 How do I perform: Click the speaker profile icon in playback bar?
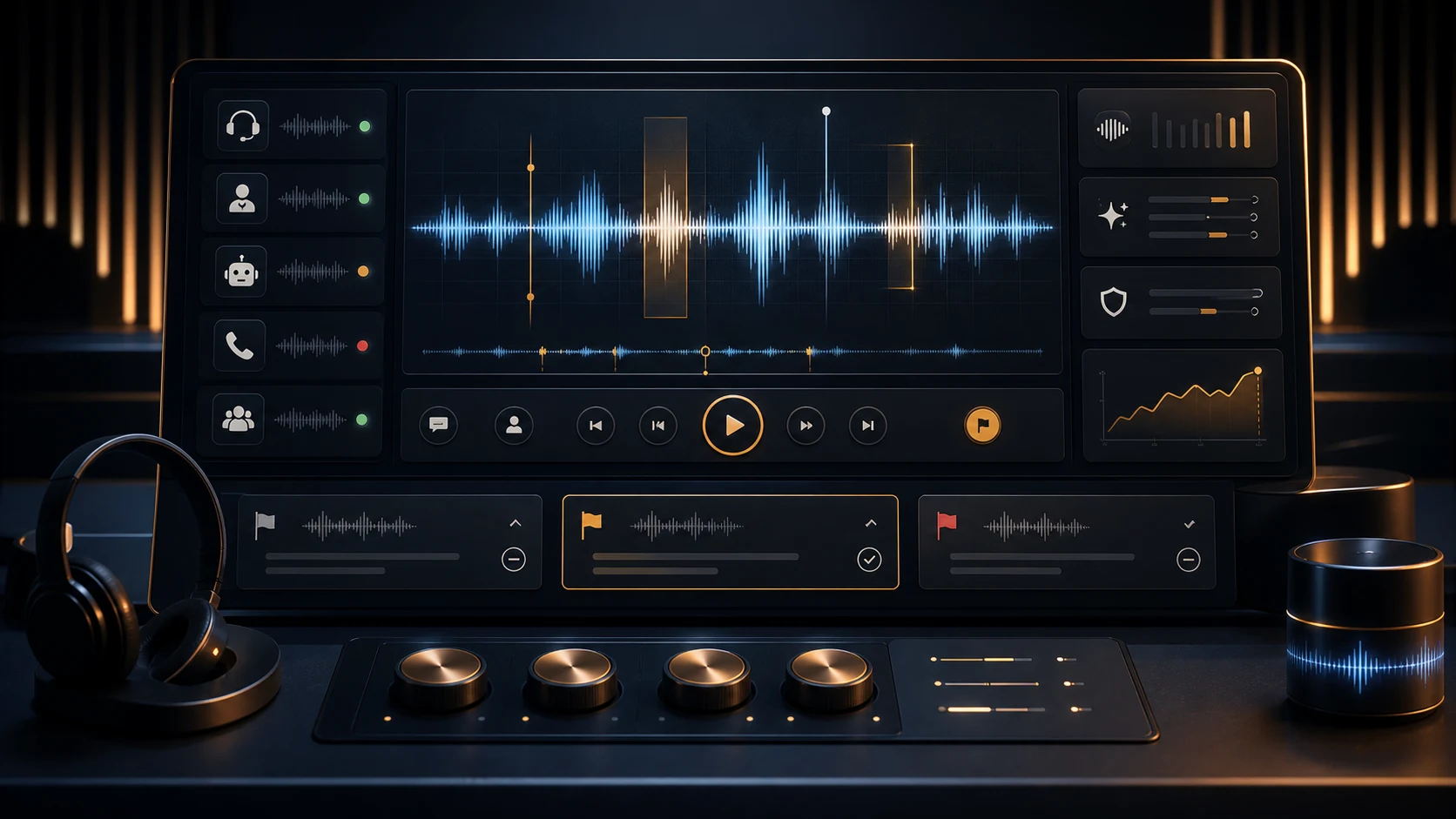click(514, 425)
